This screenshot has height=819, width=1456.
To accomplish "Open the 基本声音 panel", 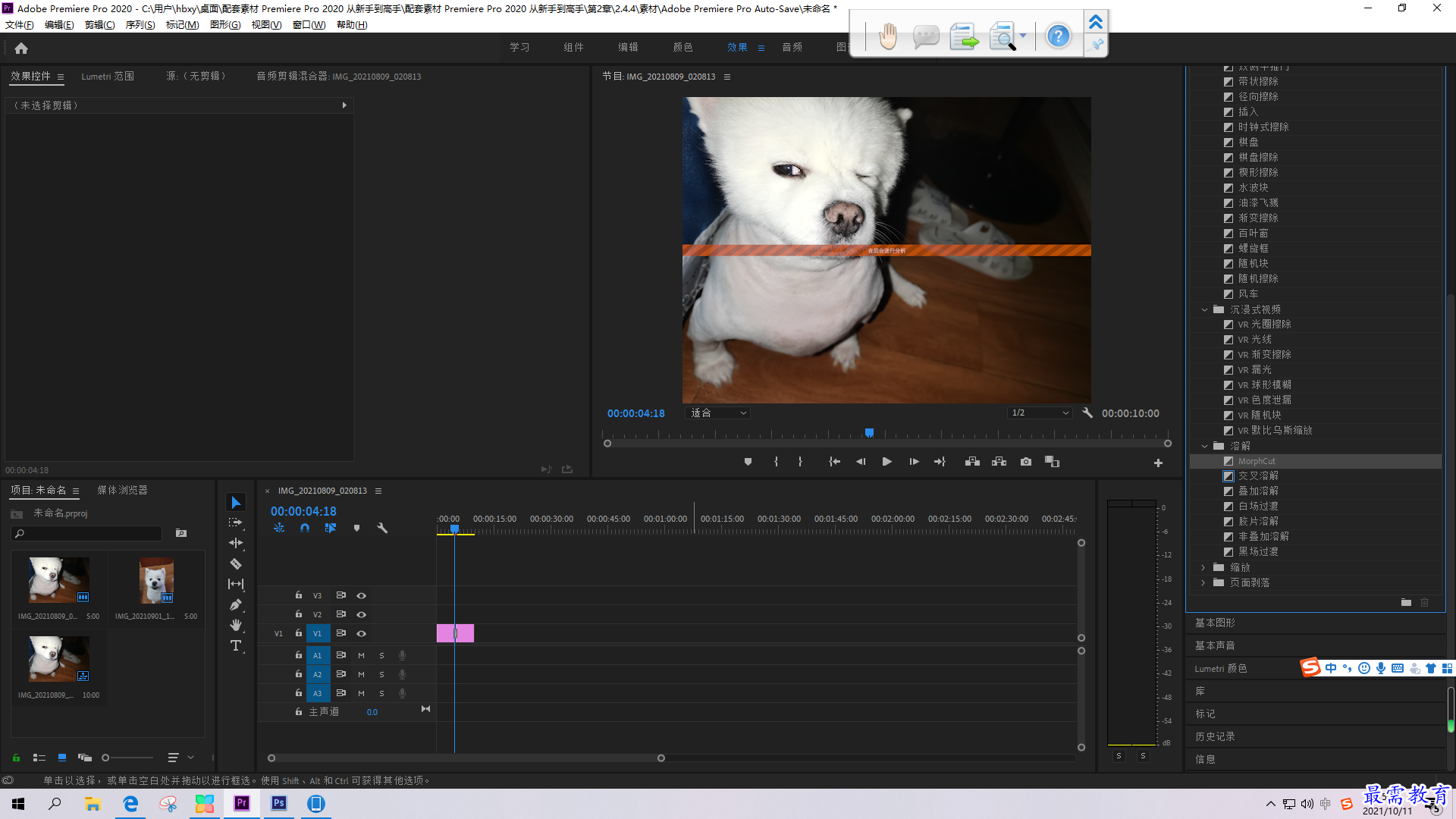I will click(x=1215, y=645).
